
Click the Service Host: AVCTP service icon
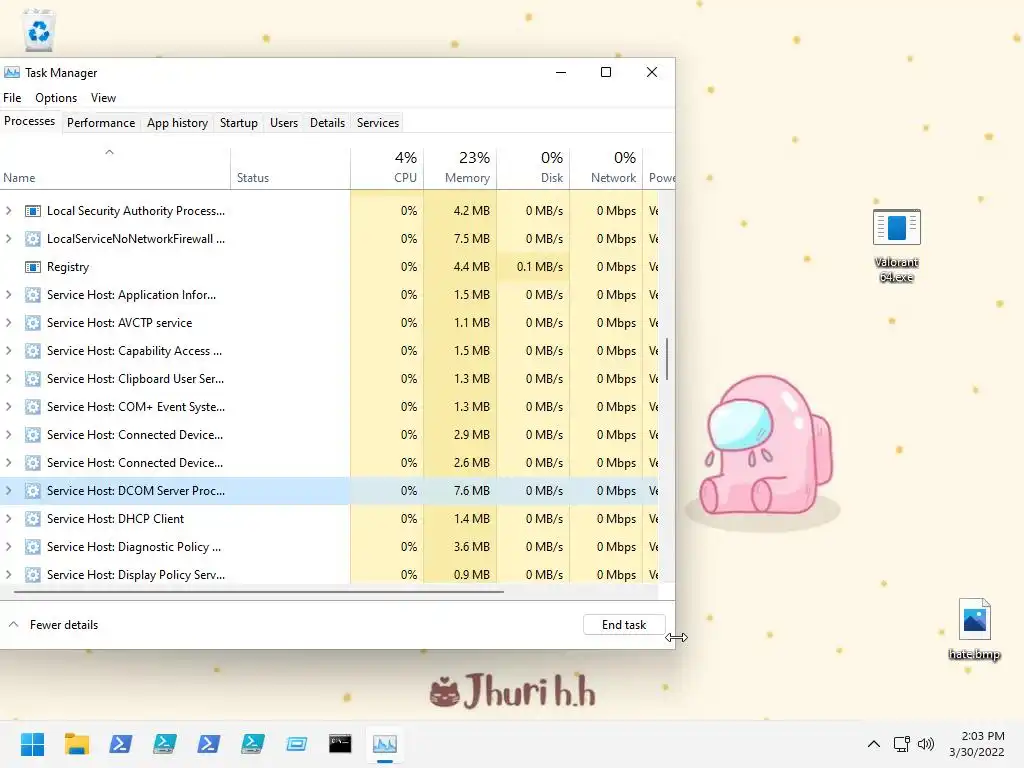click(33, 323)
